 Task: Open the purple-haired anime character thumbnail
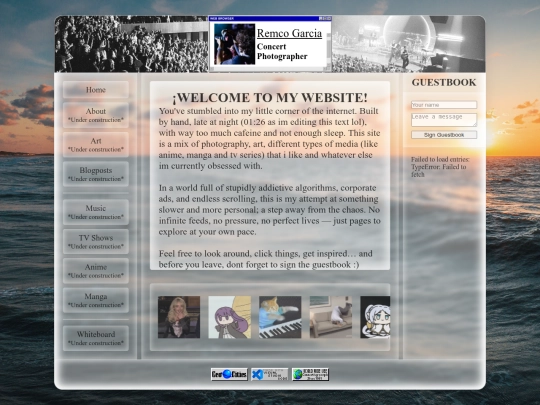(x=229, y=317)
